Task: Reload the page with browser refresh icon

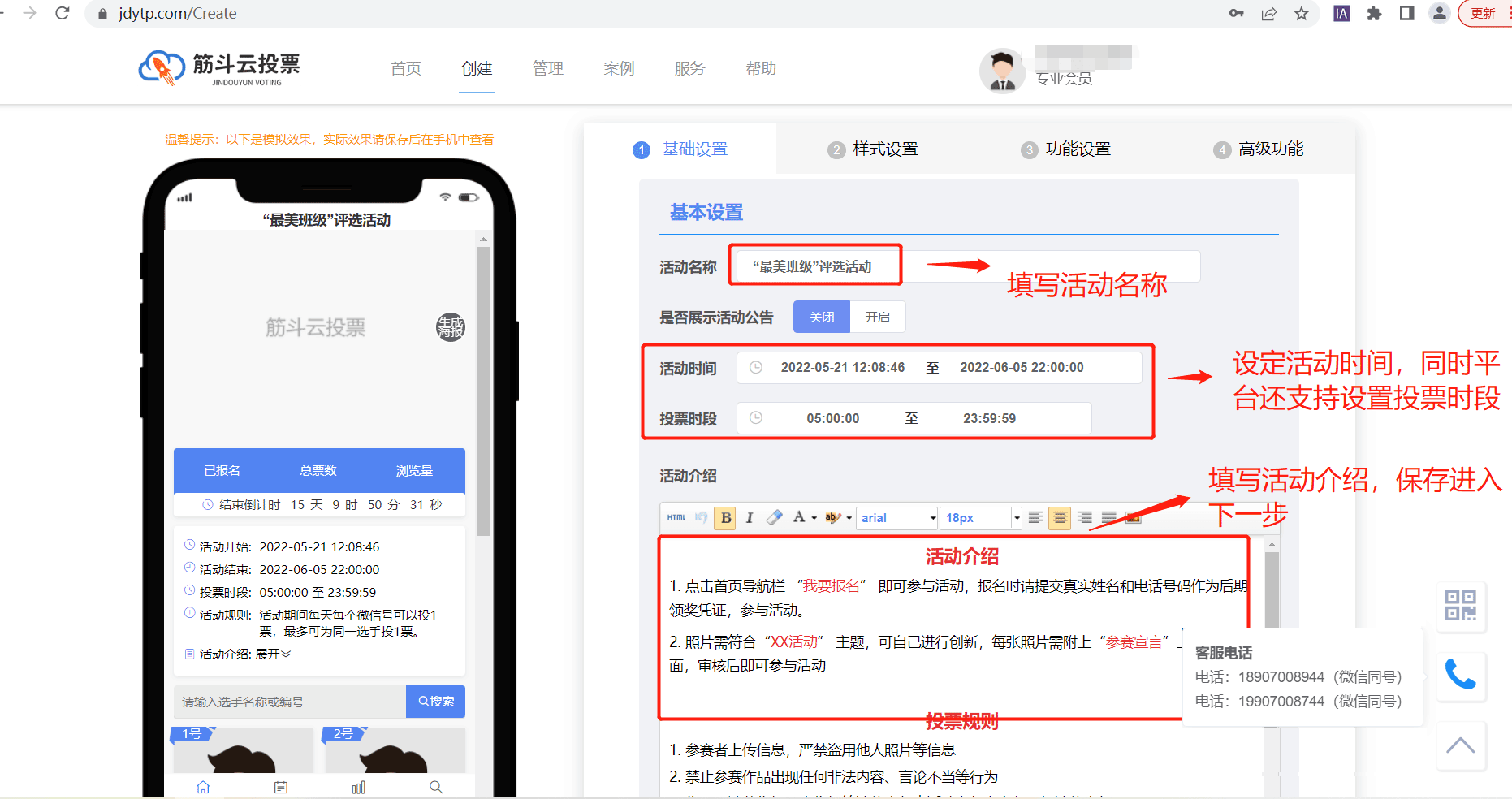Action: pyautogui.click(x=63, y=13)
